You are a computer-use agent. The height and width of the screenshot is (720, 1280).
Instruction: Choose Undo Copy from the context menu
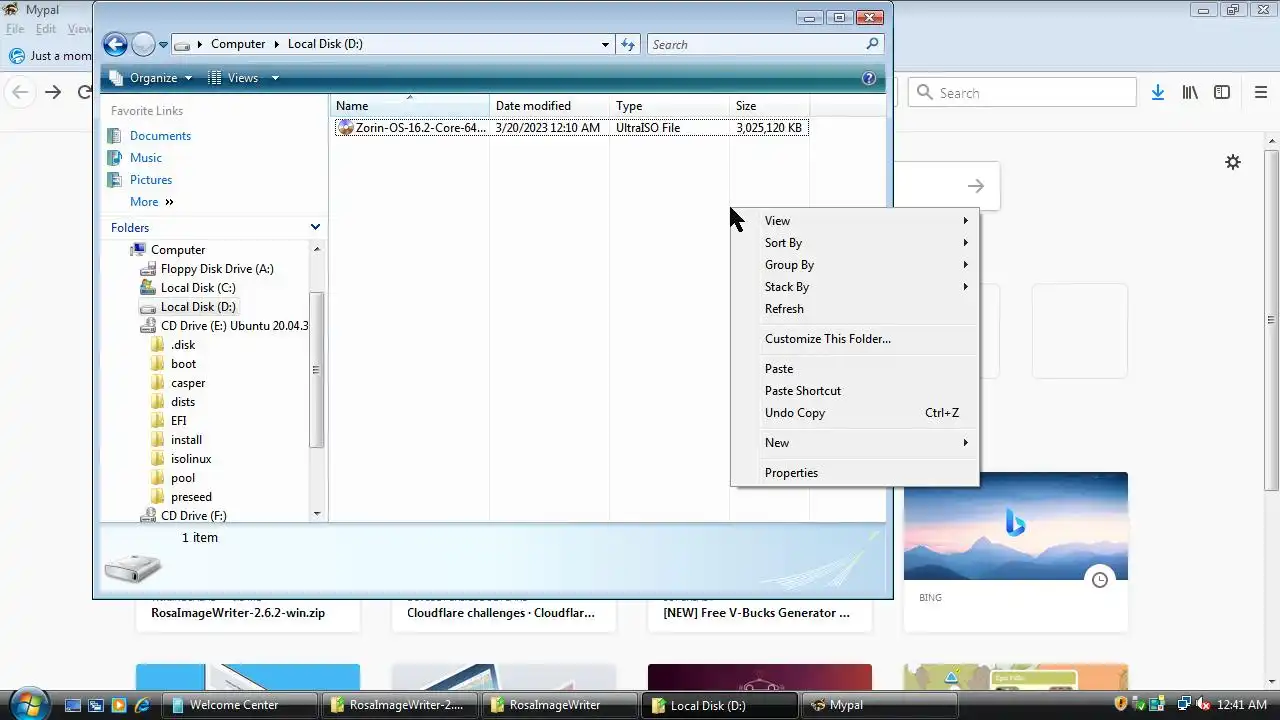[x=855, y=413]
